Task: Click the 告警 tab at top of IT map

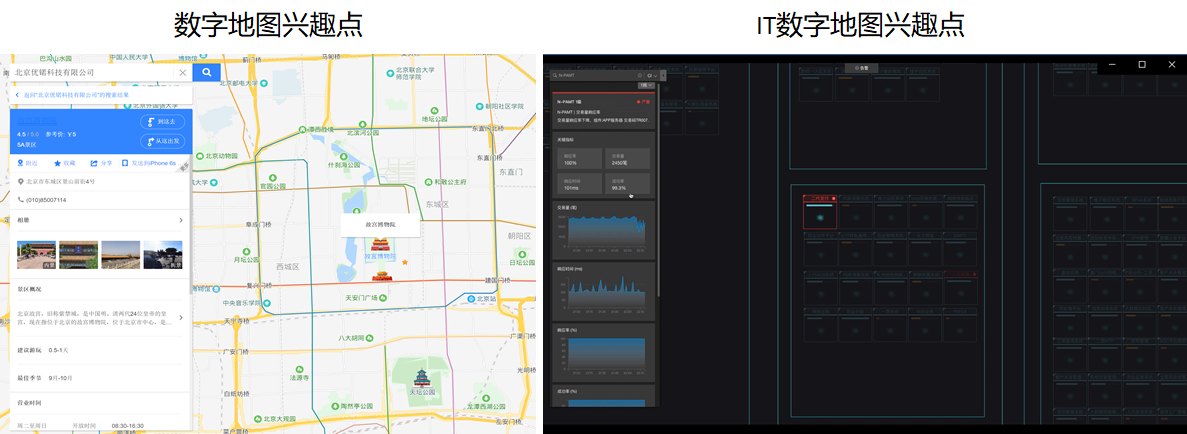Action: coord(861,67)
